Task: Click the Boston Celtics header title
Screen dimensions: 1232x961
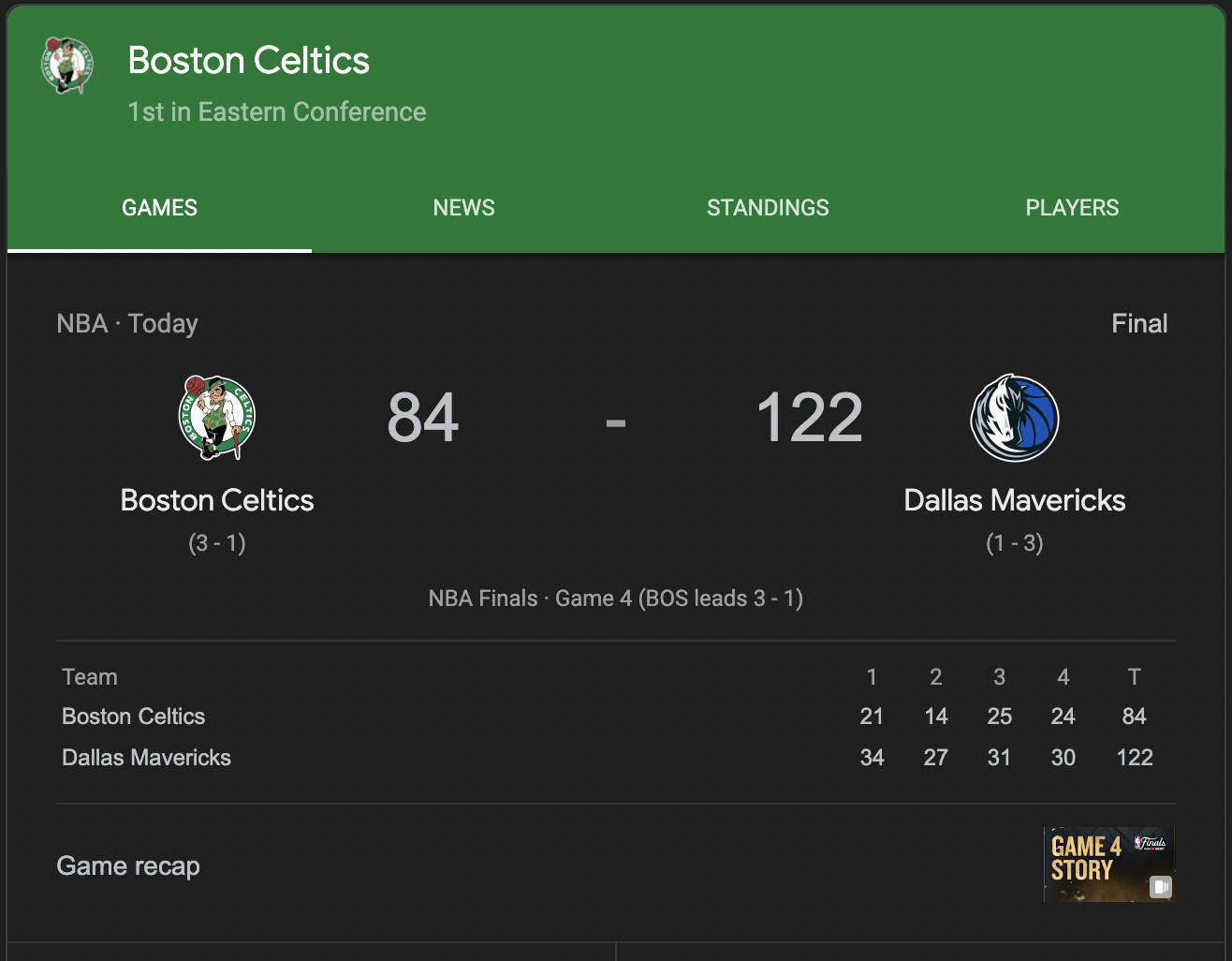Action: click(249, 61)
